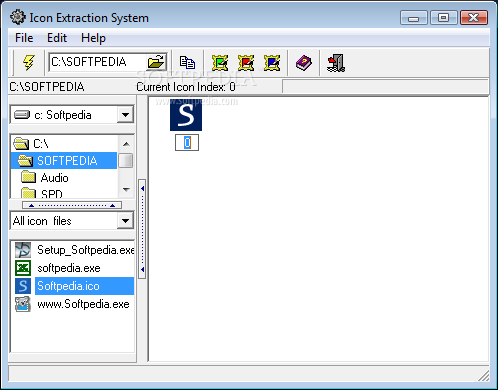The image size is (498, 390).
Task: Open the Edit menu
Action: [57, 38]
